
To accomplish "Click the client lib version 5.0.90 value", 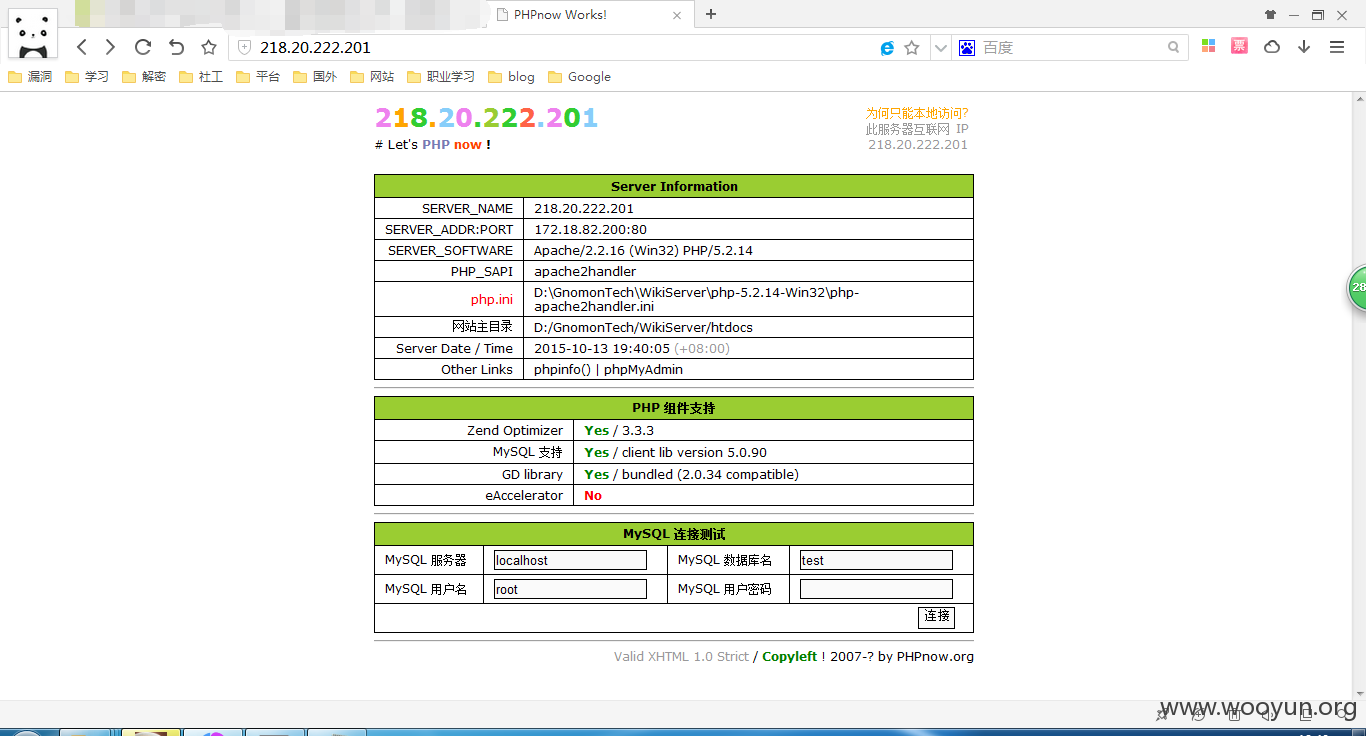I will point(694,452).
